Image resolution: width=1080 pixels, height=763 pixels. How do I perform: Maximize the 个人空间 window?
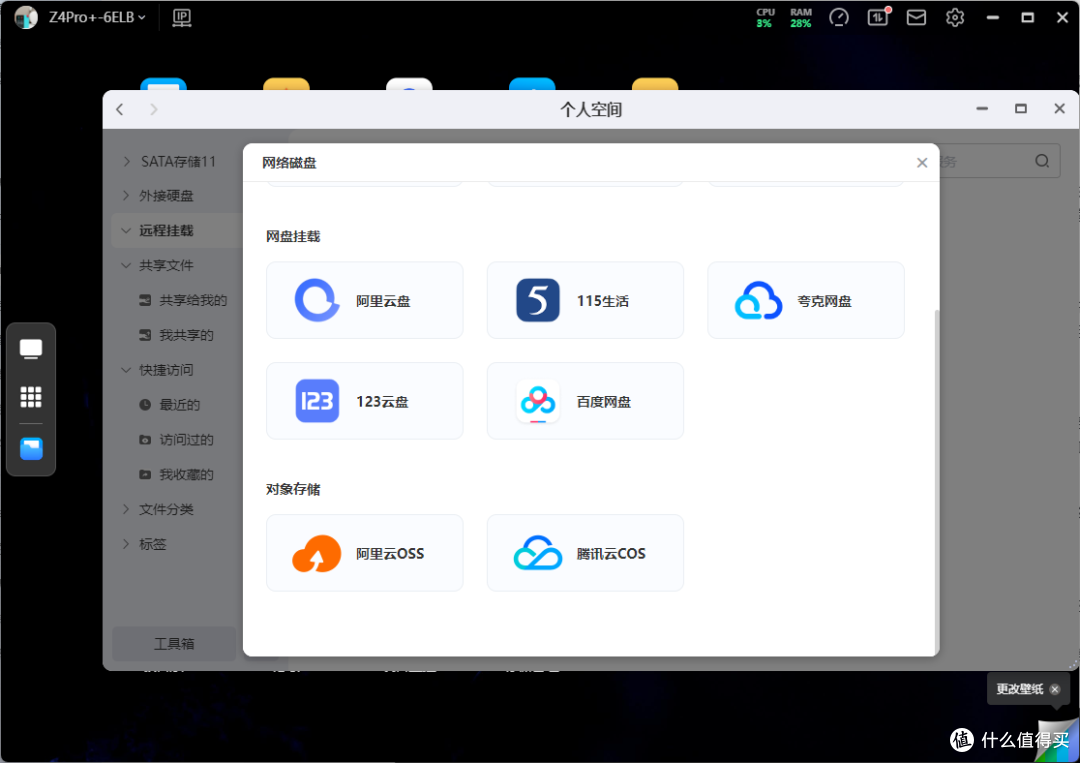click(x=1021, y=109)
